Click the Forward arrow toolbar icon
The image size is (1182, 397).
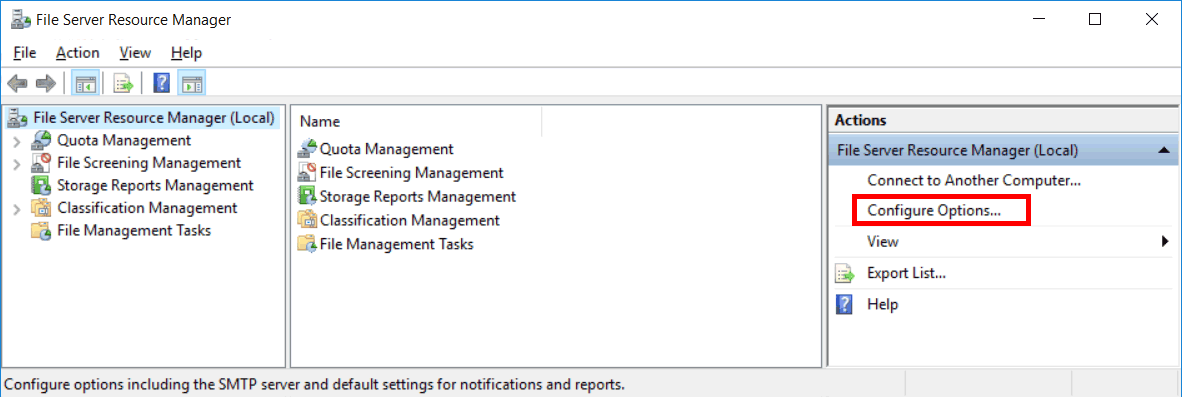(46, 84)
